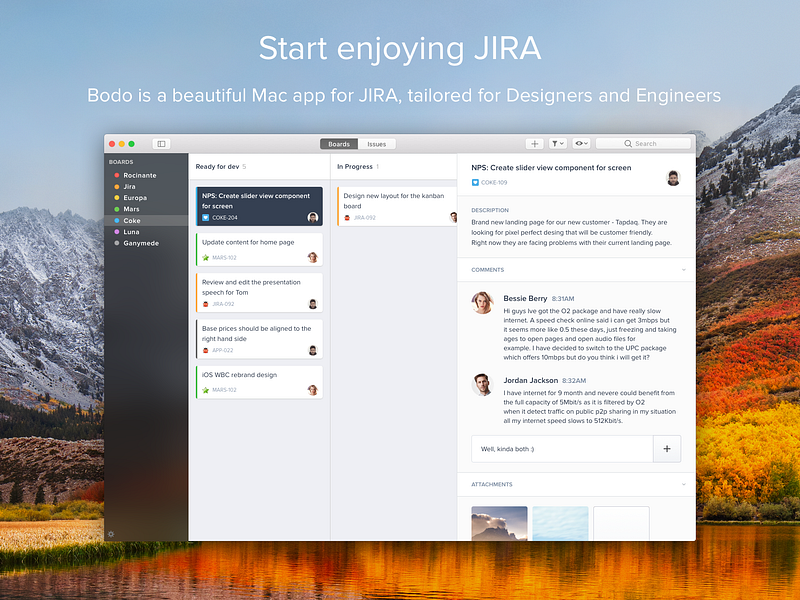800x600 pixels.
Task: Click the add issue plus toolbar button
Action: [x=534, y=144]
